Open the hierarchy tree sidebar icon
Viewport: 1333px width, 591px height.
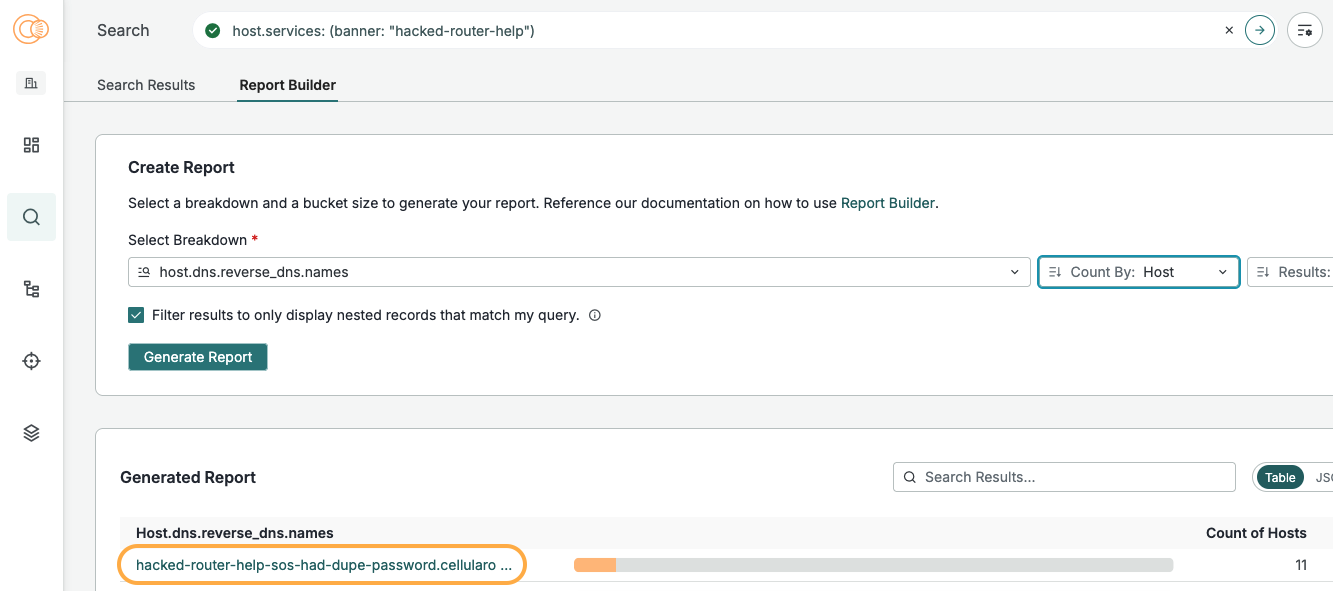[31, 289]
